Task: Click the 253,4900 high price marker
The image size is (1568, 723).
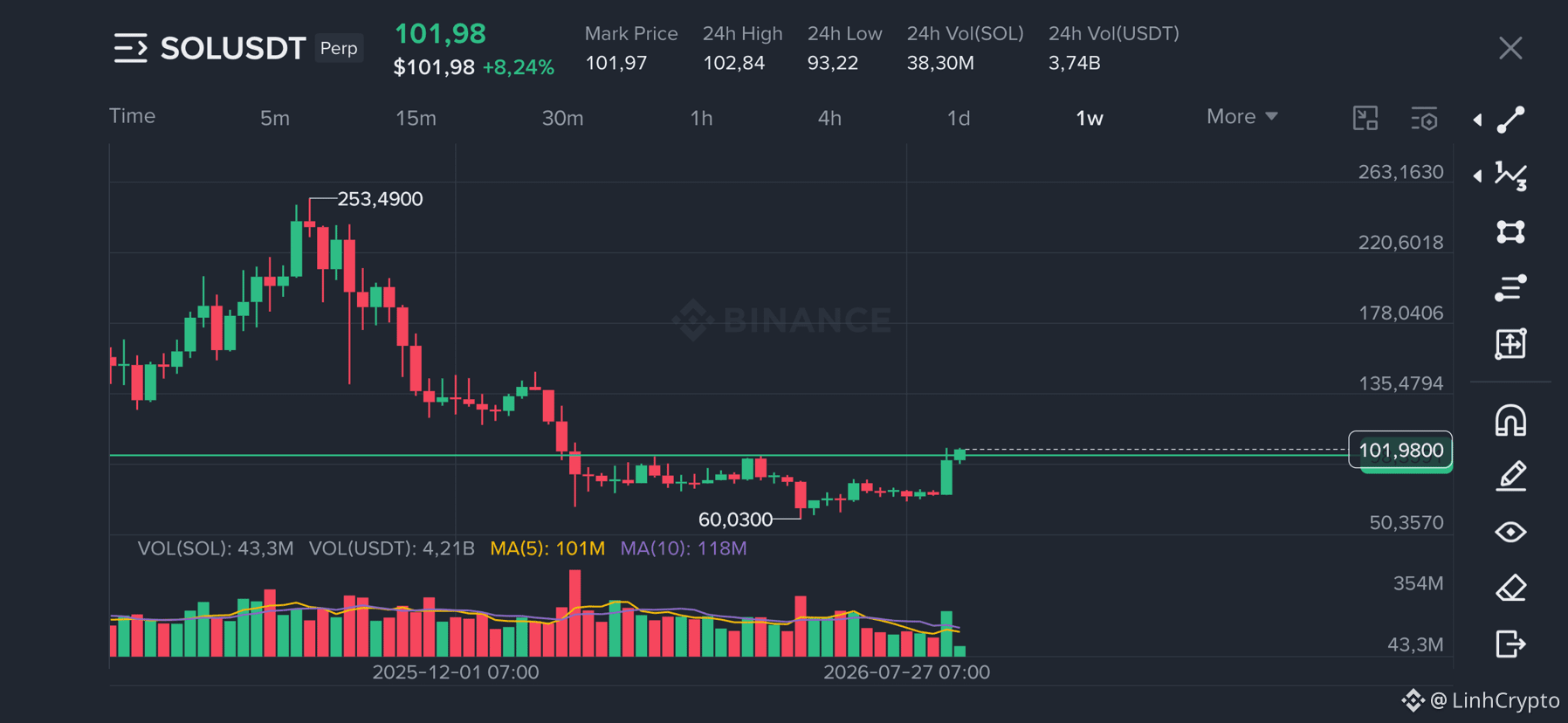Action: [380, 199]
